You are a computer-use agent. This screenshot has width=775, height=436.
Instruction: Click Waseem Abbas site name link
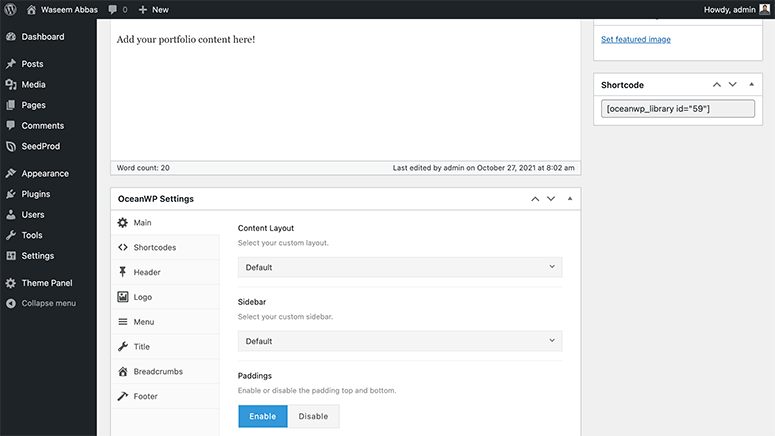click(69, 9)
